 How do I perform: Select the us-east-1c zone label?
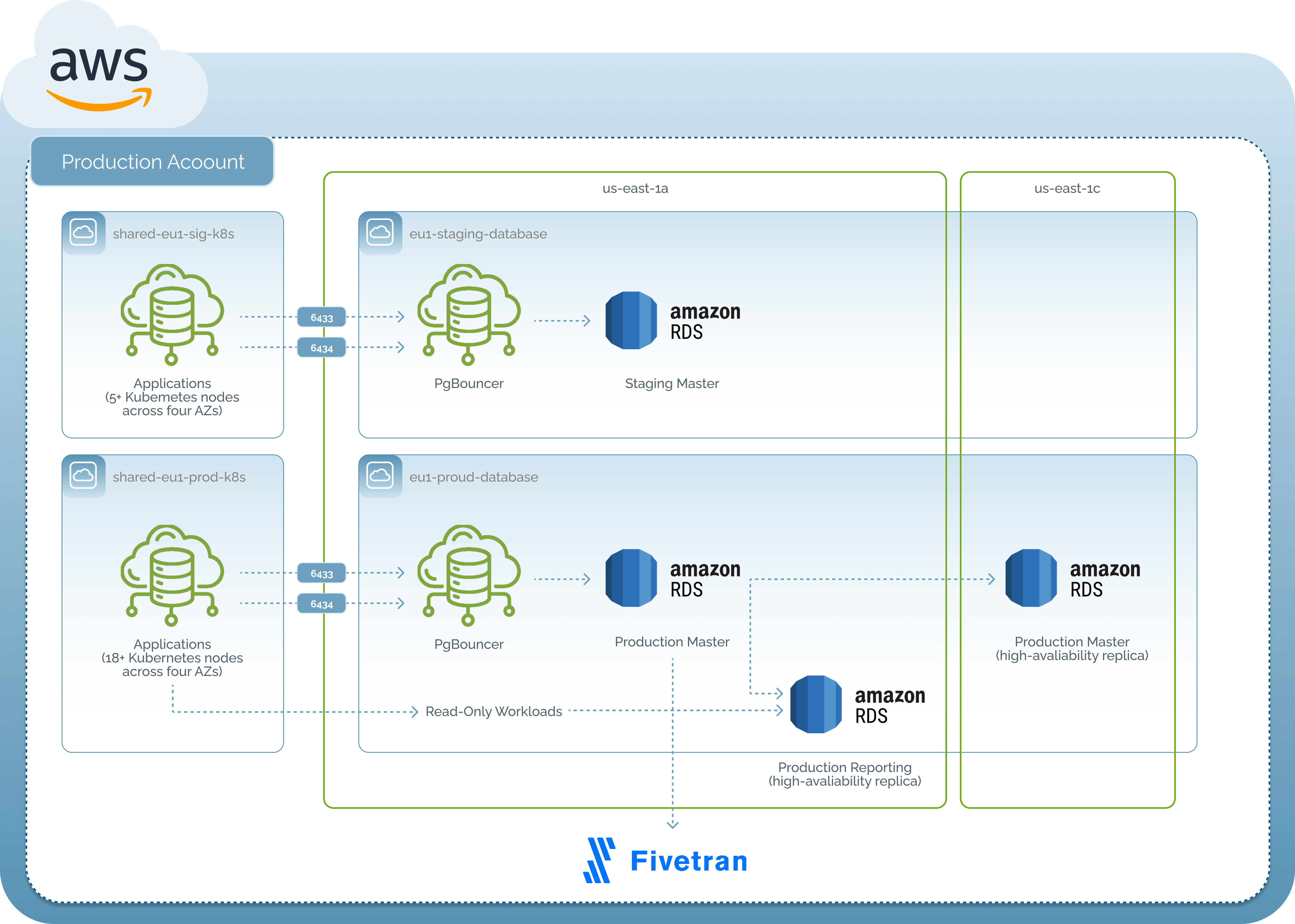(1067, 188)
